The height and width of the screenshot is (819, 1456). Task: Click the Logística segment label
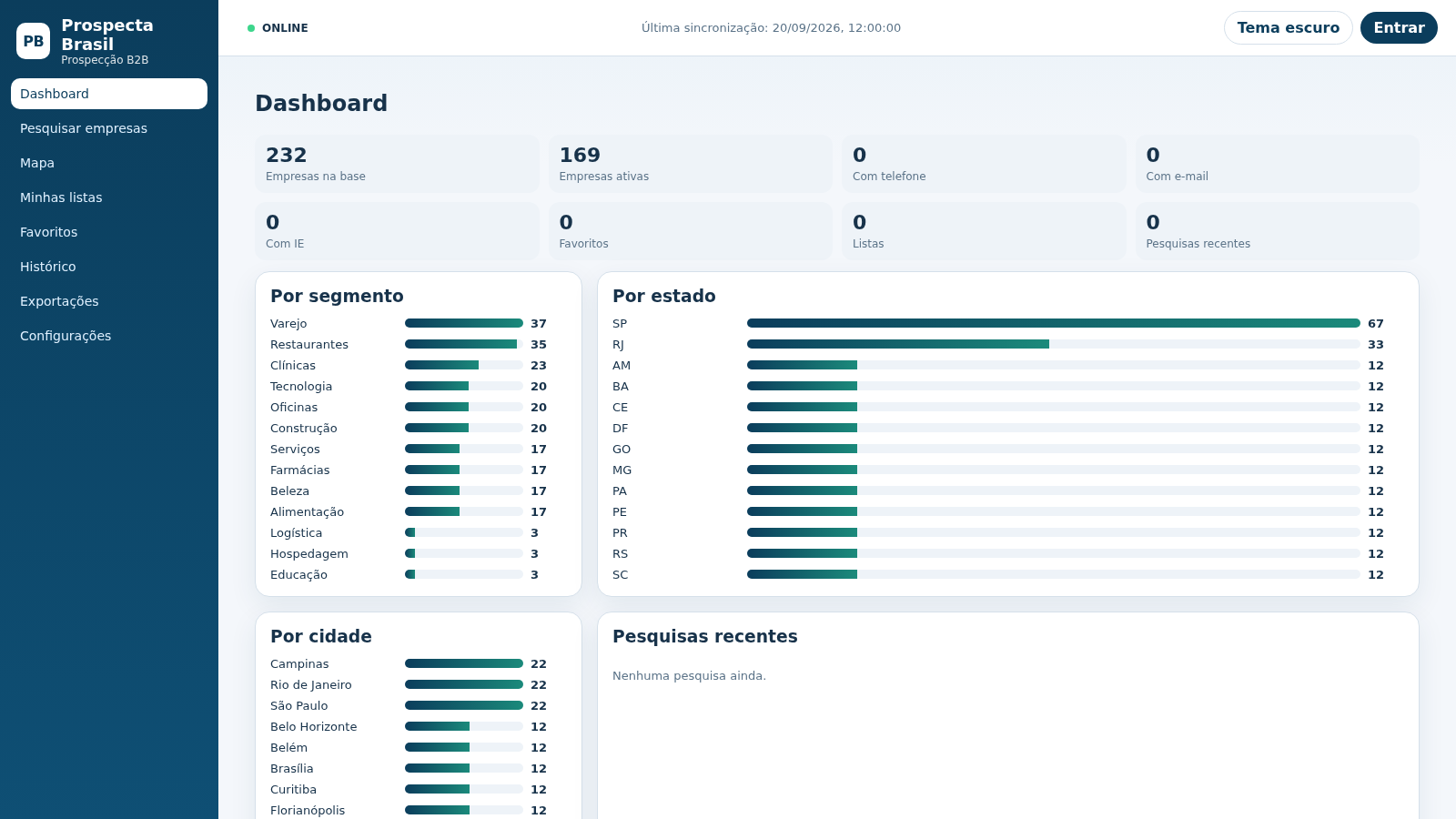pos(296,532)
